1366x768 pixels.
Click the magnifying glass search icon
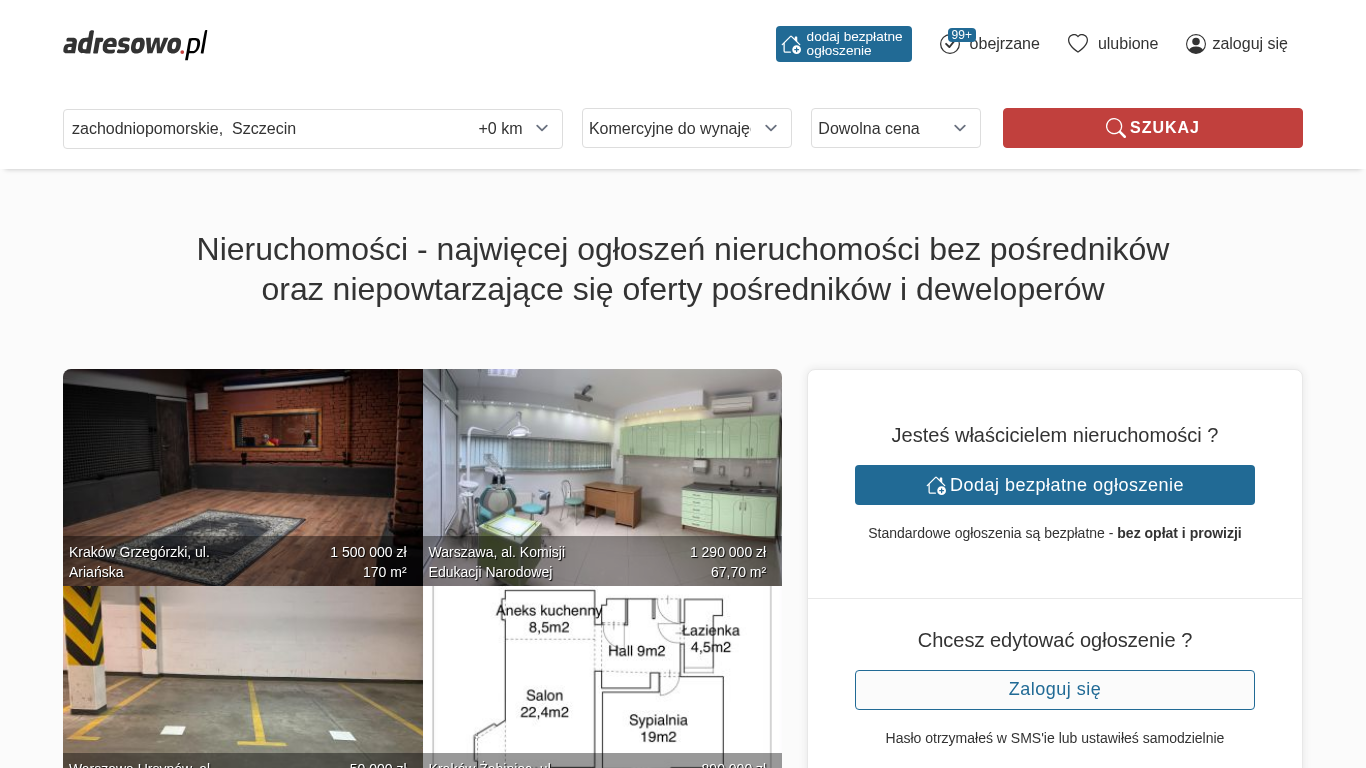pos(1115,128)
